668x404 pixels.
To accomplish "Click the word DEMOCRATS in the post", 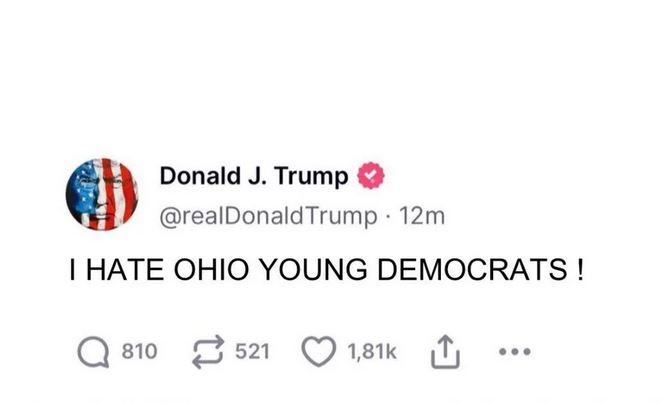I will (472, 270).
